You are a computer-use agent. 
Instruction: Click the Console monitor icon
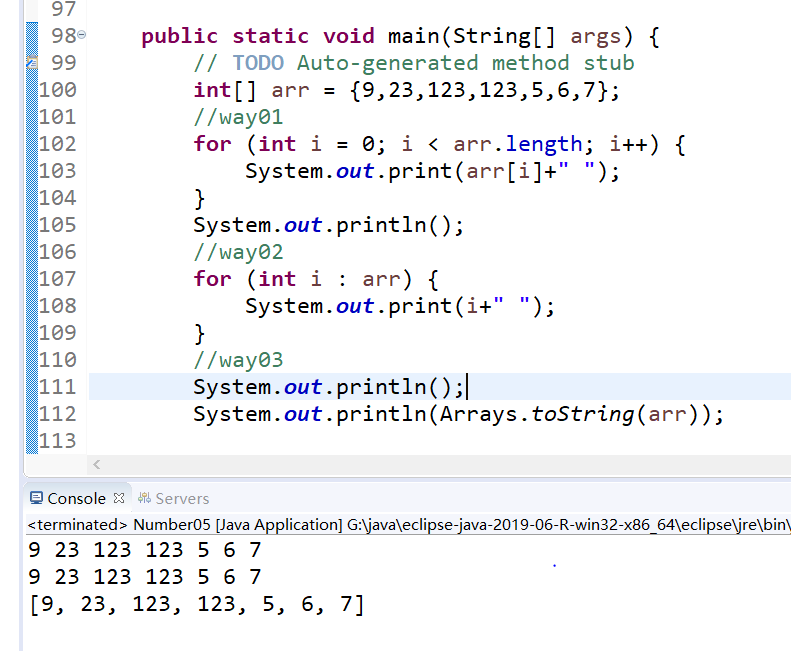click(x=37, y=498)
